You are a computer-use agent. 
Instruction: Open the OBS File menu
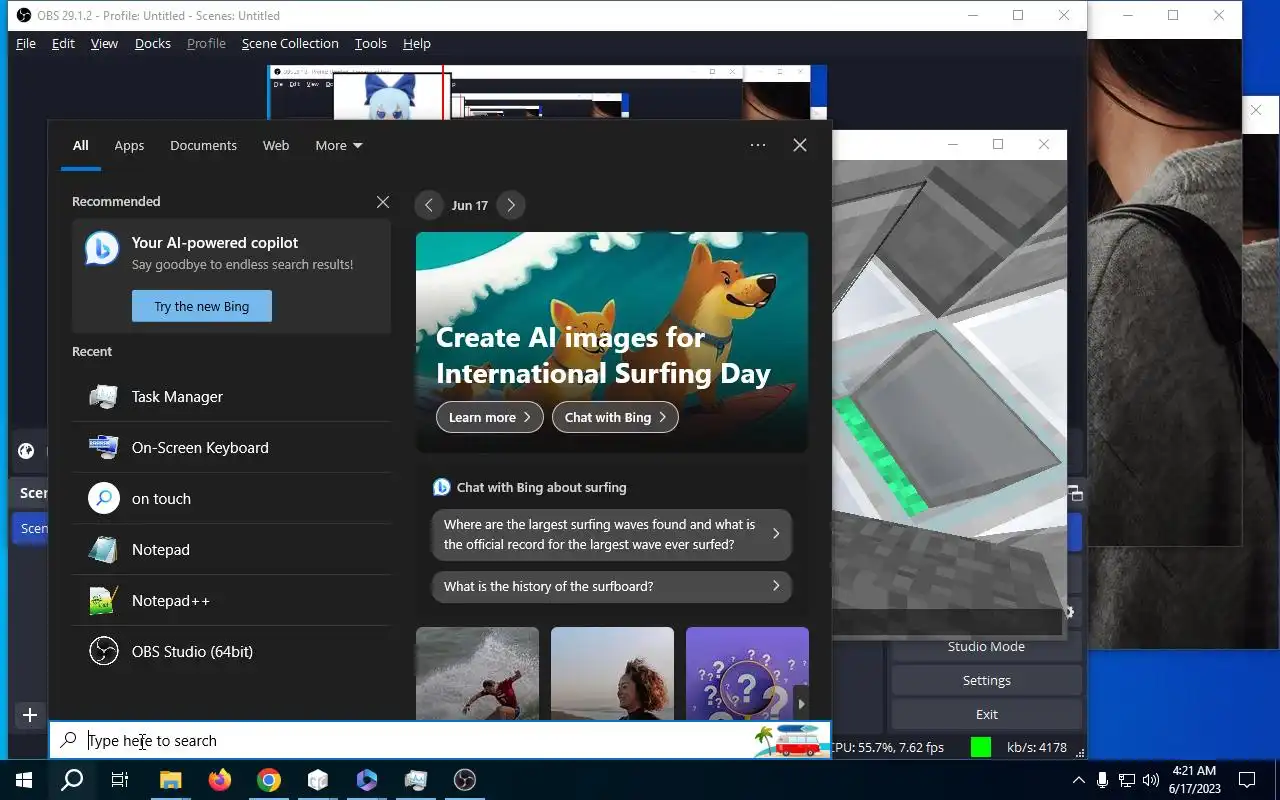coord(26,43)
